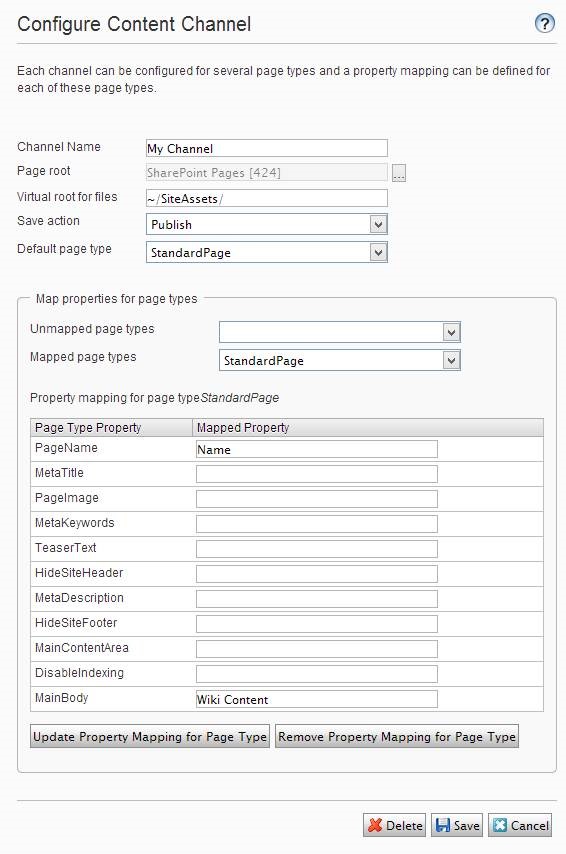566x854 pixels.
Task: Edit the Virtual root for files field
Action: coord(267,198)
